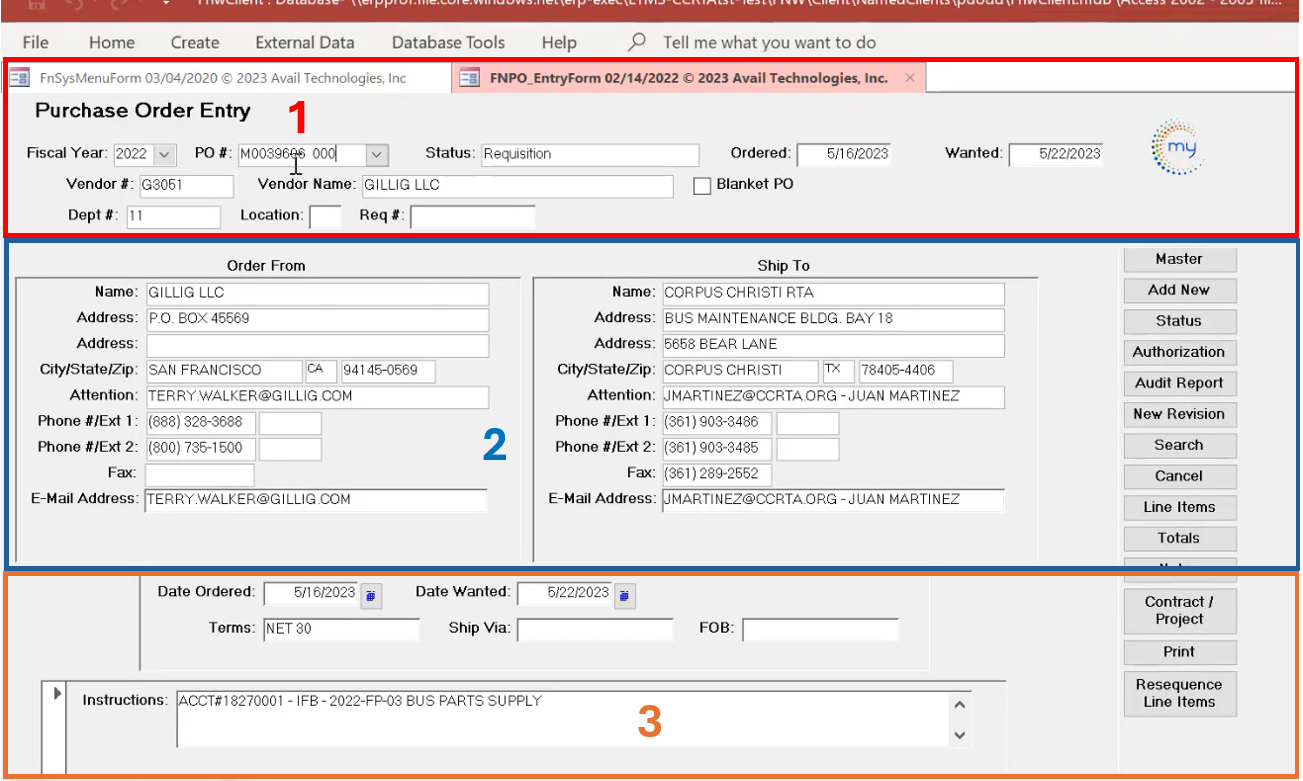
Task: Click the record selector arrow beside Instructions
Action: 57,693
